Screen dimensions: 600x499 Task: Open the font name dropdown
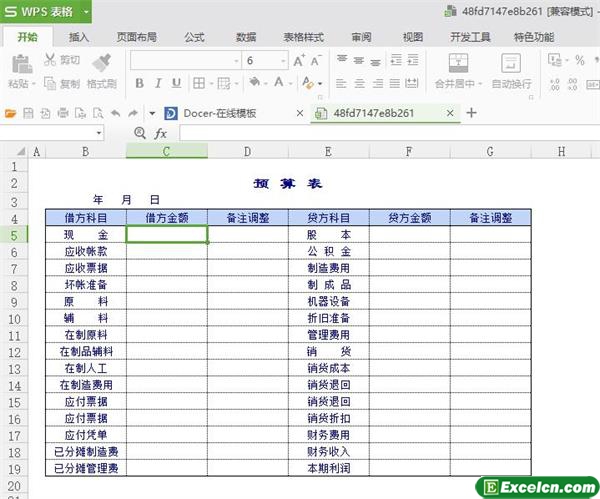point(236,61)
